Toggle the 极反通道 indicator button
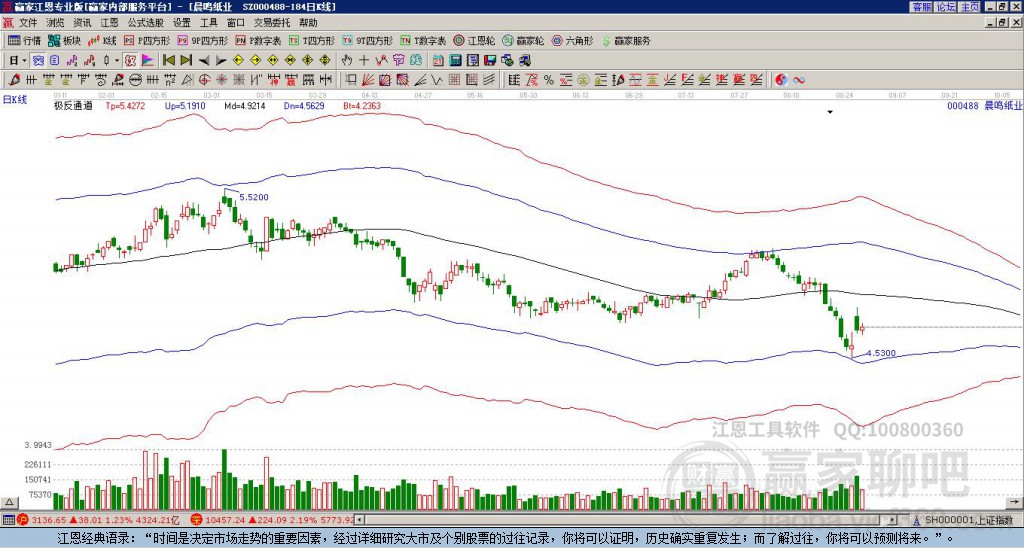This screenshot has height=548, width=1024. click(x=73, y=106)
